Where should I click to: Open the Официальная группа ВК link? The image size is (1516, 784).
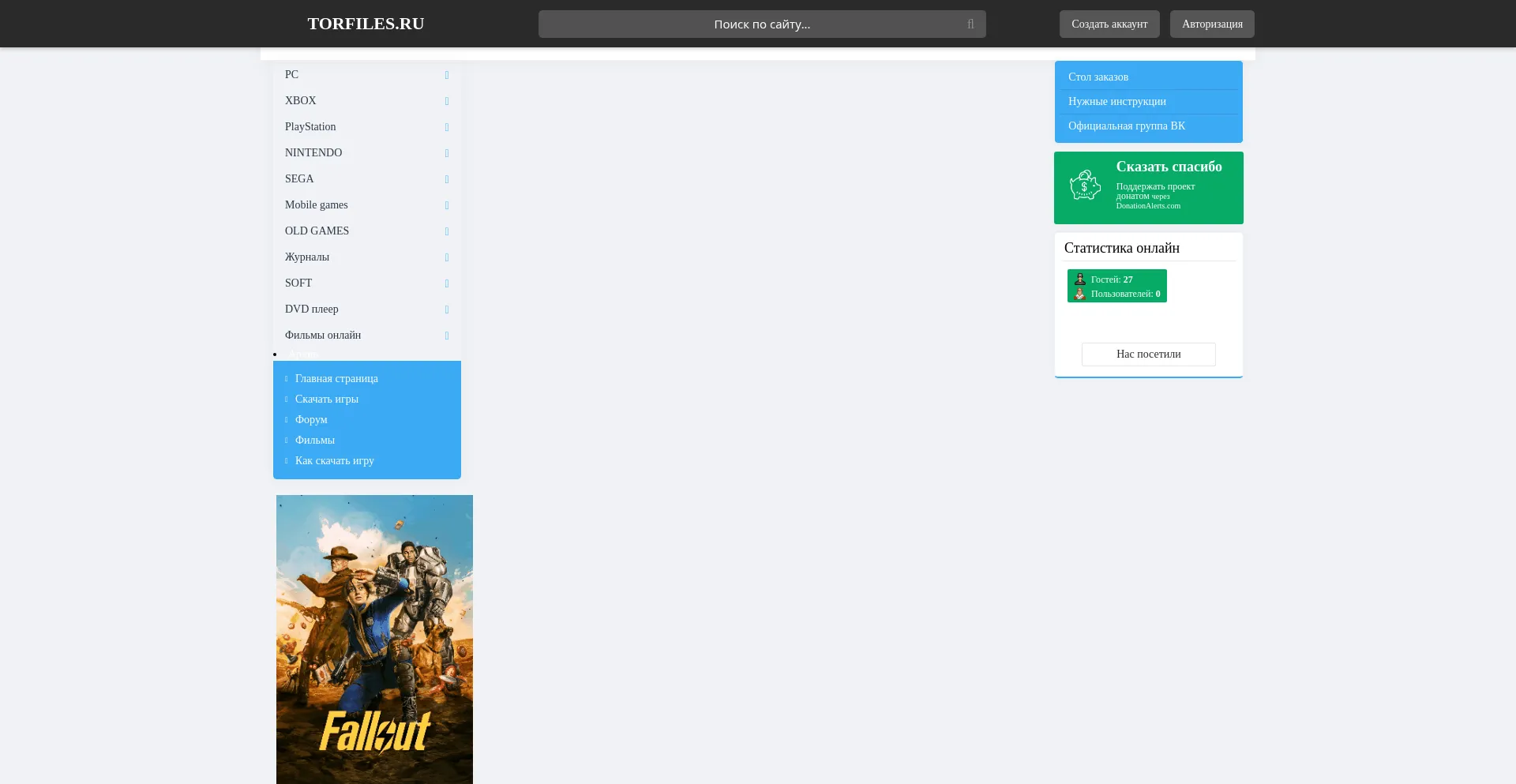(1127, 126)
